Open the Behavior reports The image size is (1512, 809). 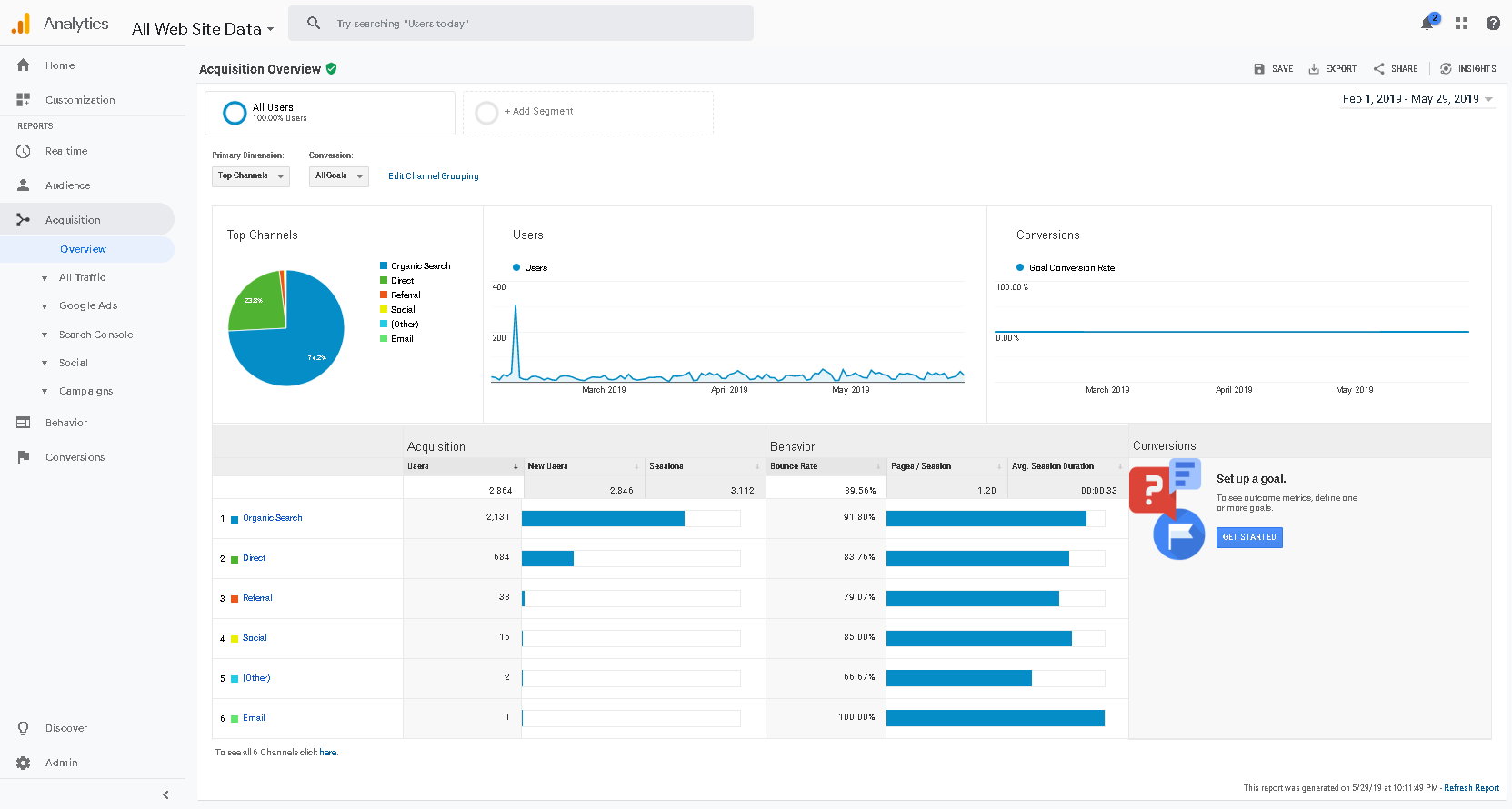[66, 423]
